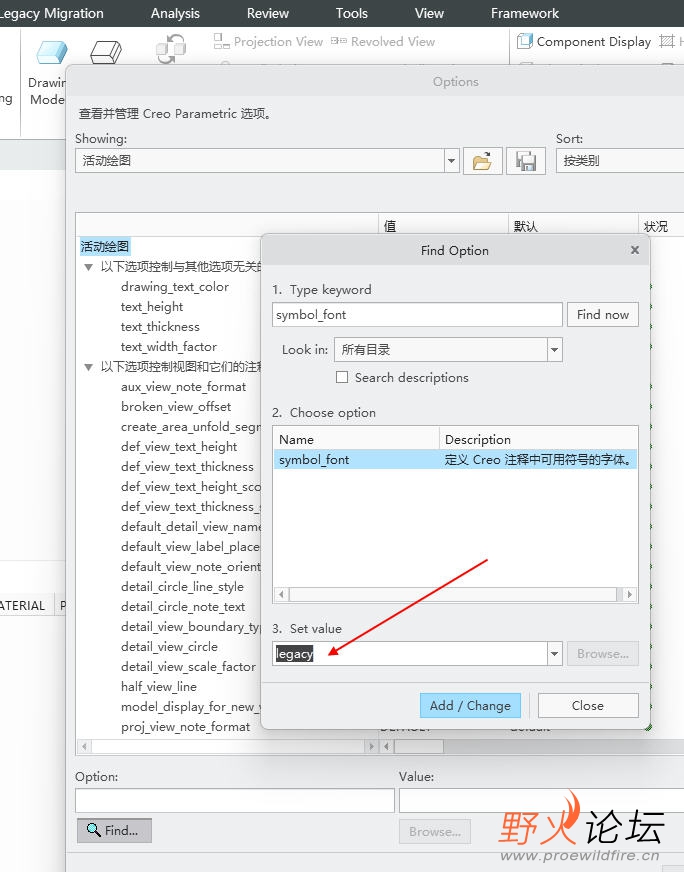Click the options tree horizontal scrollbar
Image resolution: width=684 pixels, height=872 pixels.
(227, 746)
